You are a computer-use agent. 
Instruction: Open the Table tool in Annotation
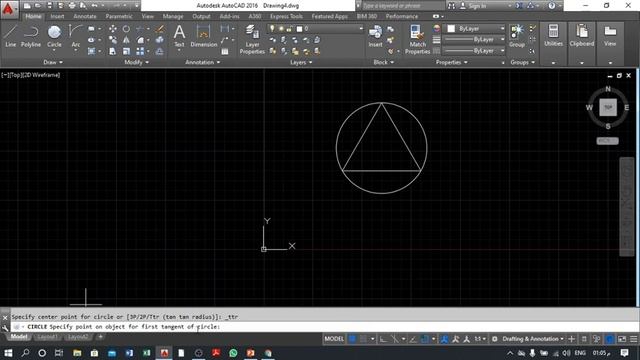(x=225, y=51)
